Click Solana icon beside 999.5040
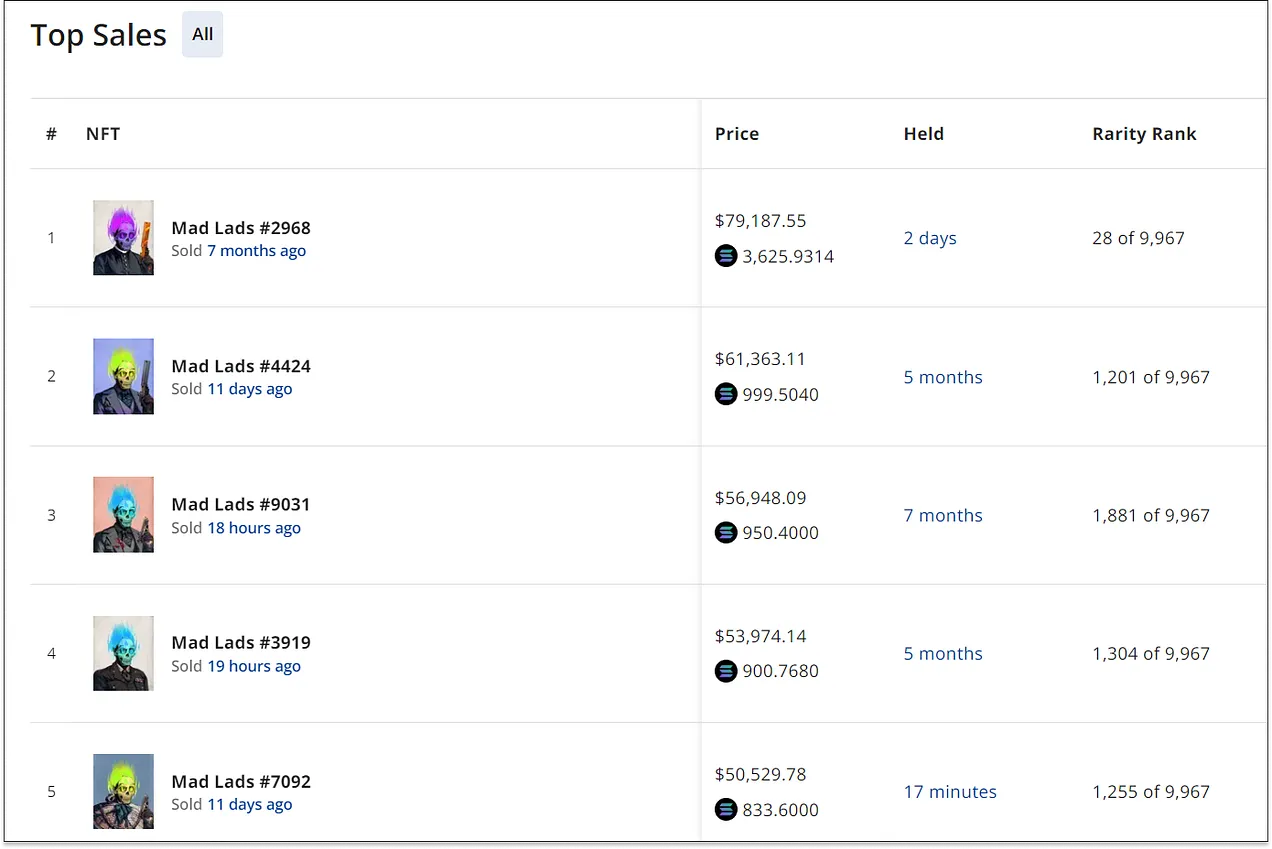 tap(726, 394)
